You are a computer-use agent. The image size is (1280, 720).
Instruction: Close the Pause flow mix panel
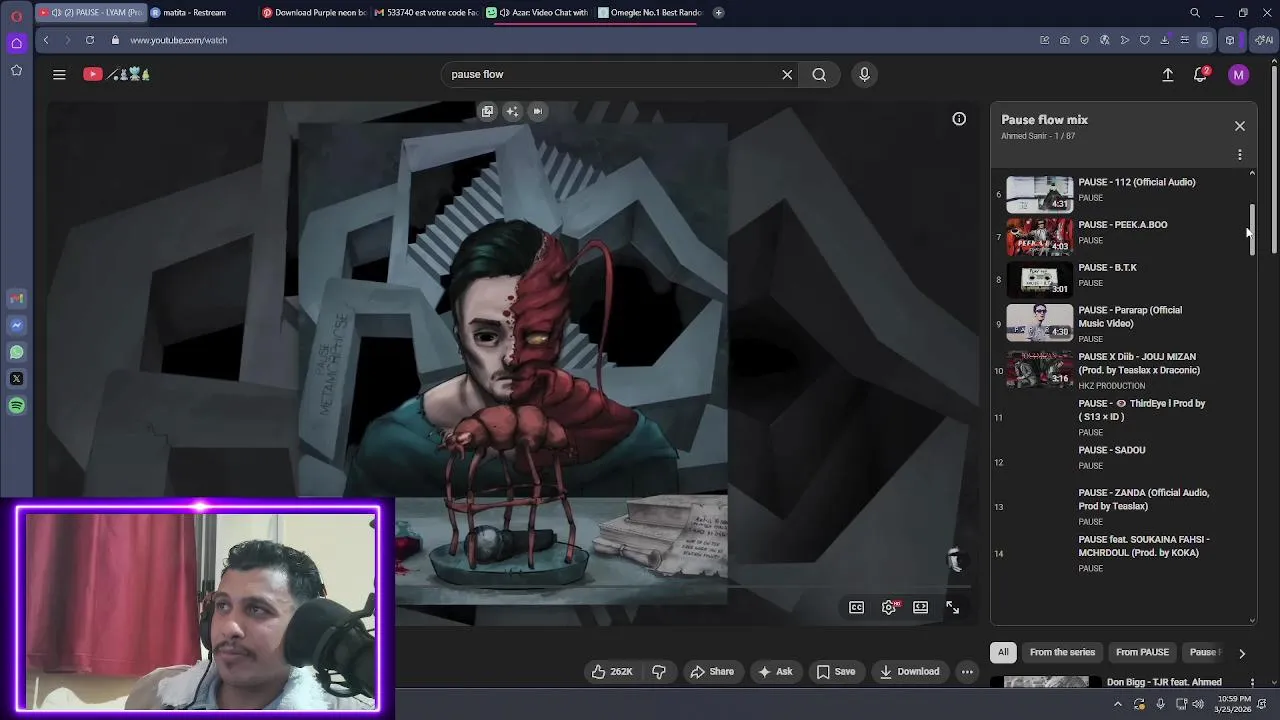point(1240,126)
